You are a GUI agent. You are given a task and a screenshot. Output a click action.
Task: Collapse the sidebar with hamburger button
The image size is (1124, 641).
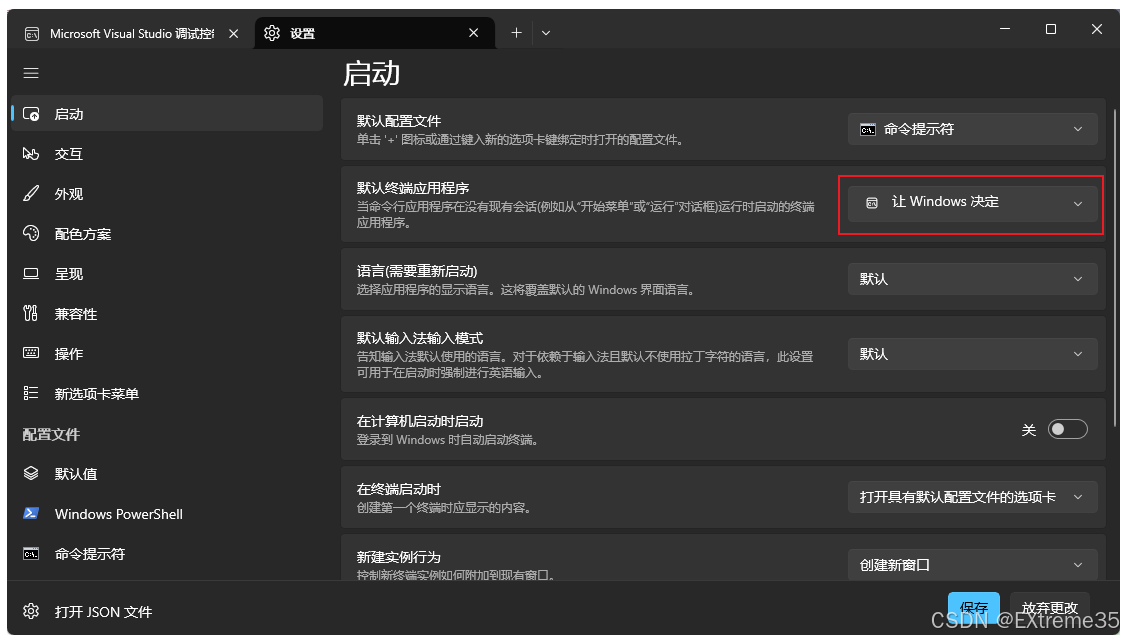point(30,72)
